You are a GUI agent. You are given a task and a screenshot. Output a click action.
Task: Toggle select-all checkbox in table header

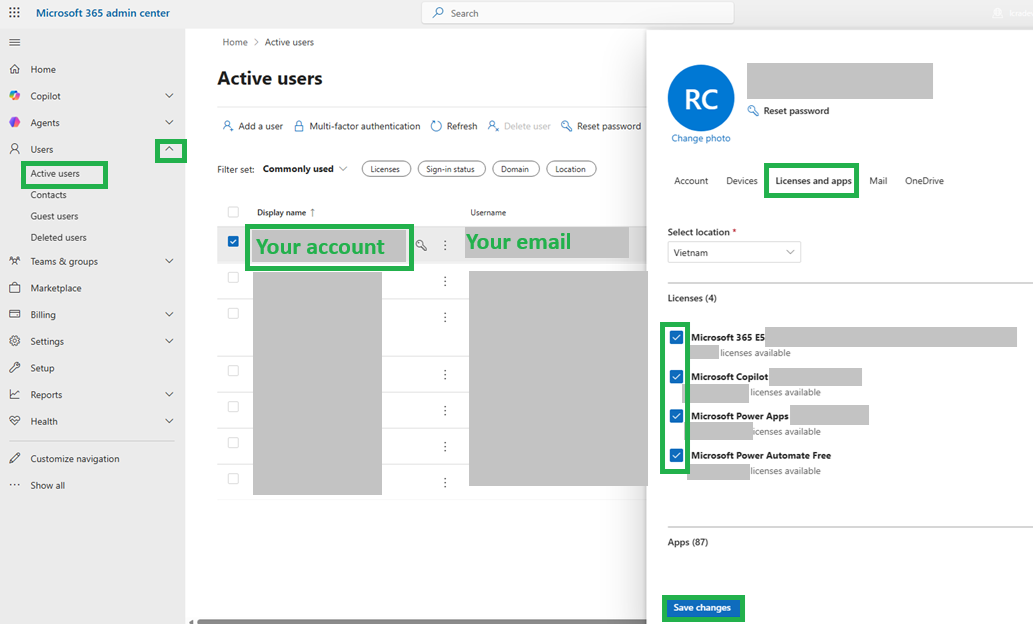pos(233,212)
